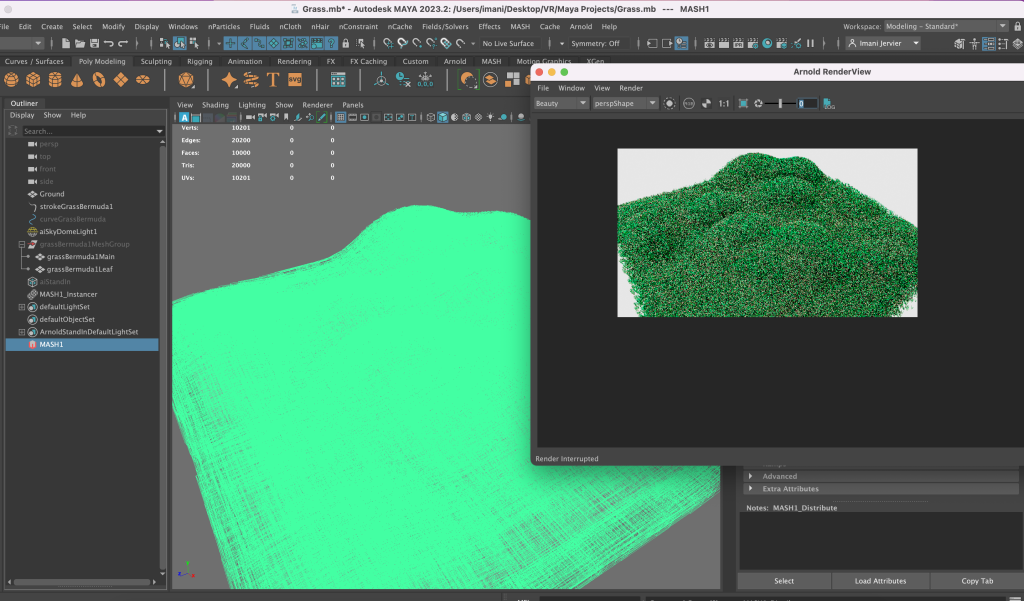Image resolution: width=1024 pixels, height=601 pixels.
Task: Click the Redo arrow icon
Action: (x=123, y=43)
